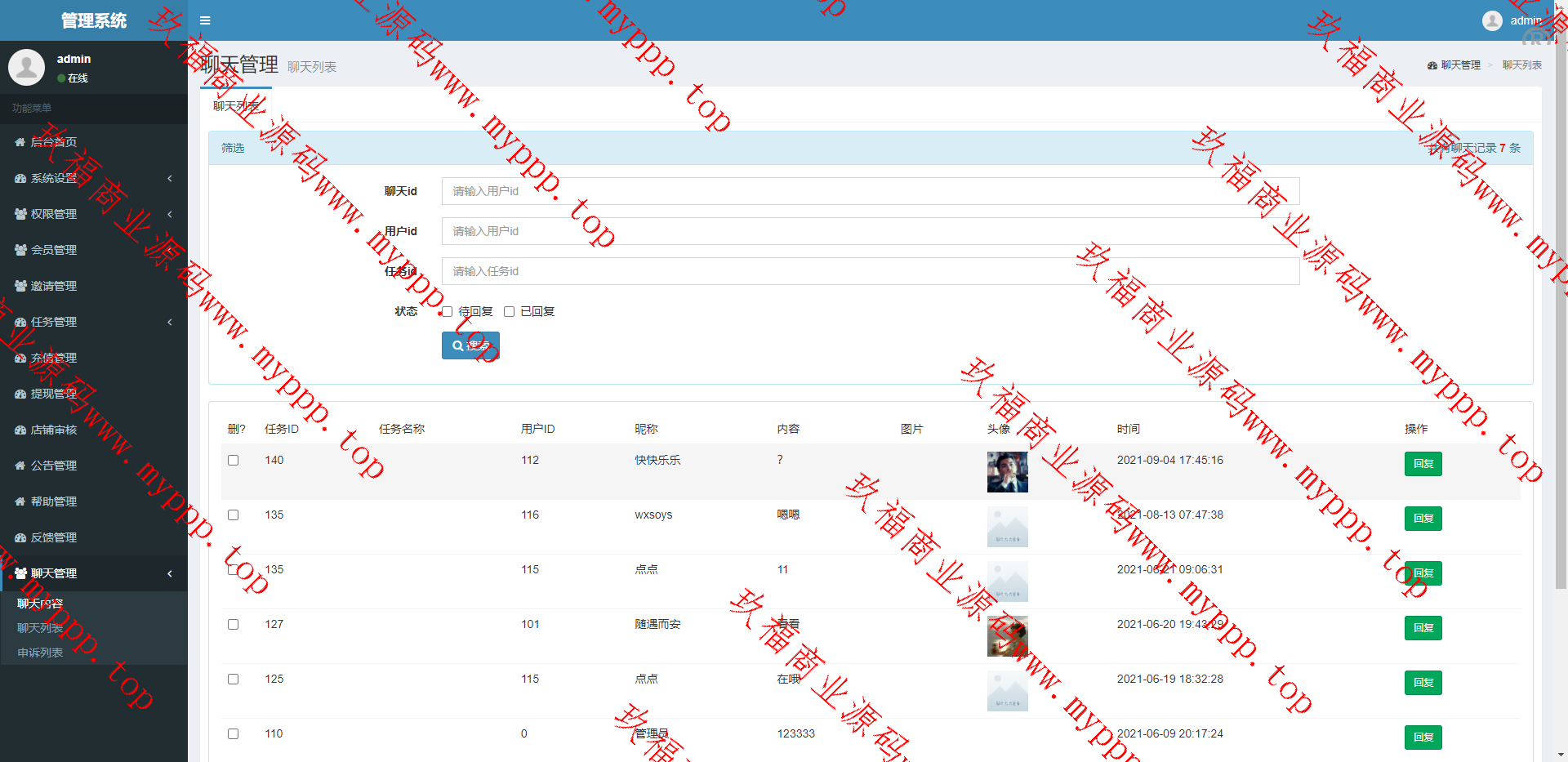Check the 待回复 status checkbox
1568x762 pixels.
[x=447, y=311]
